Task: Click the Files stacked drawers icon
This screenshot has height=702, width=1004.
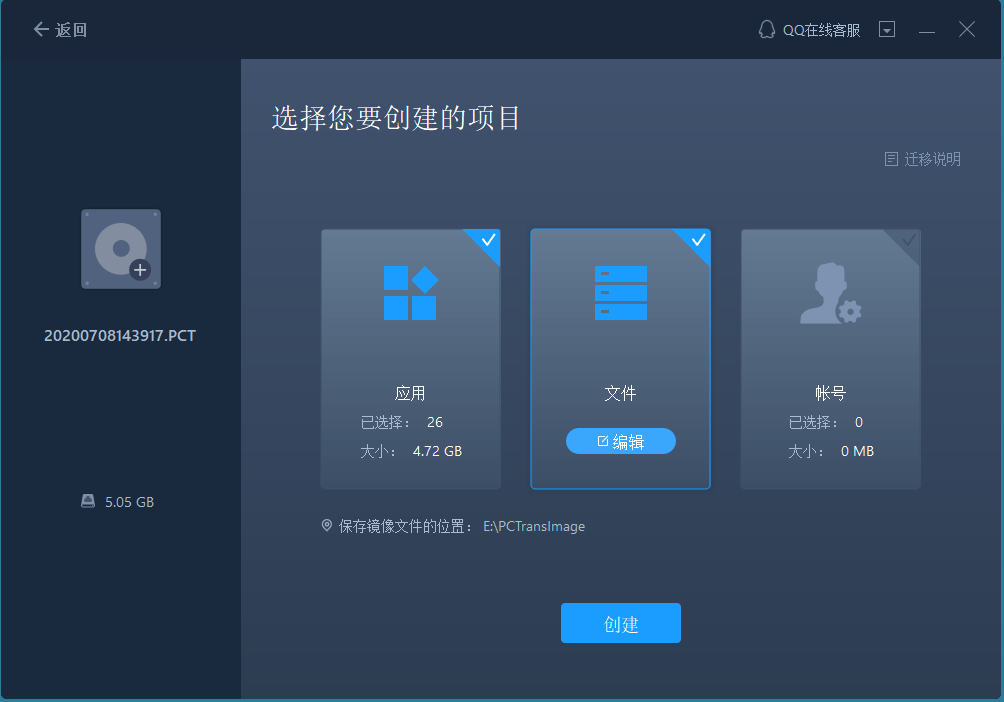Action: (x=620, y=293)
